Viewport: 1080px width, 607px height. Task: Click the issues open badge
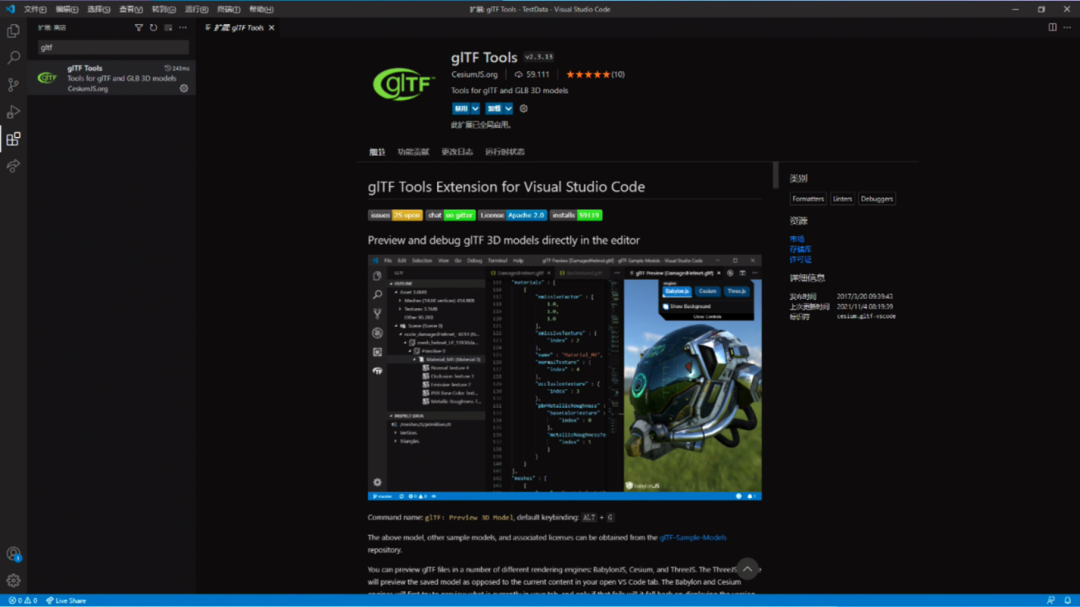click(x=395, y=215)
